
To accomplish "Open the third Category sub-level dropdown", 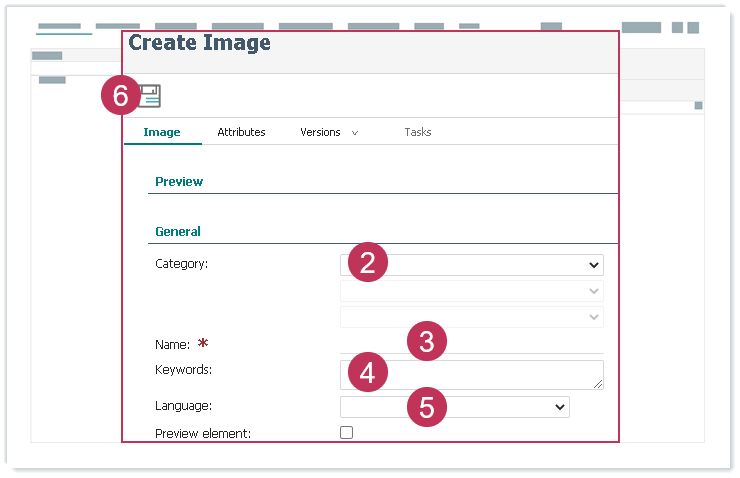I will pyautogui.click(x=472, y=317).
